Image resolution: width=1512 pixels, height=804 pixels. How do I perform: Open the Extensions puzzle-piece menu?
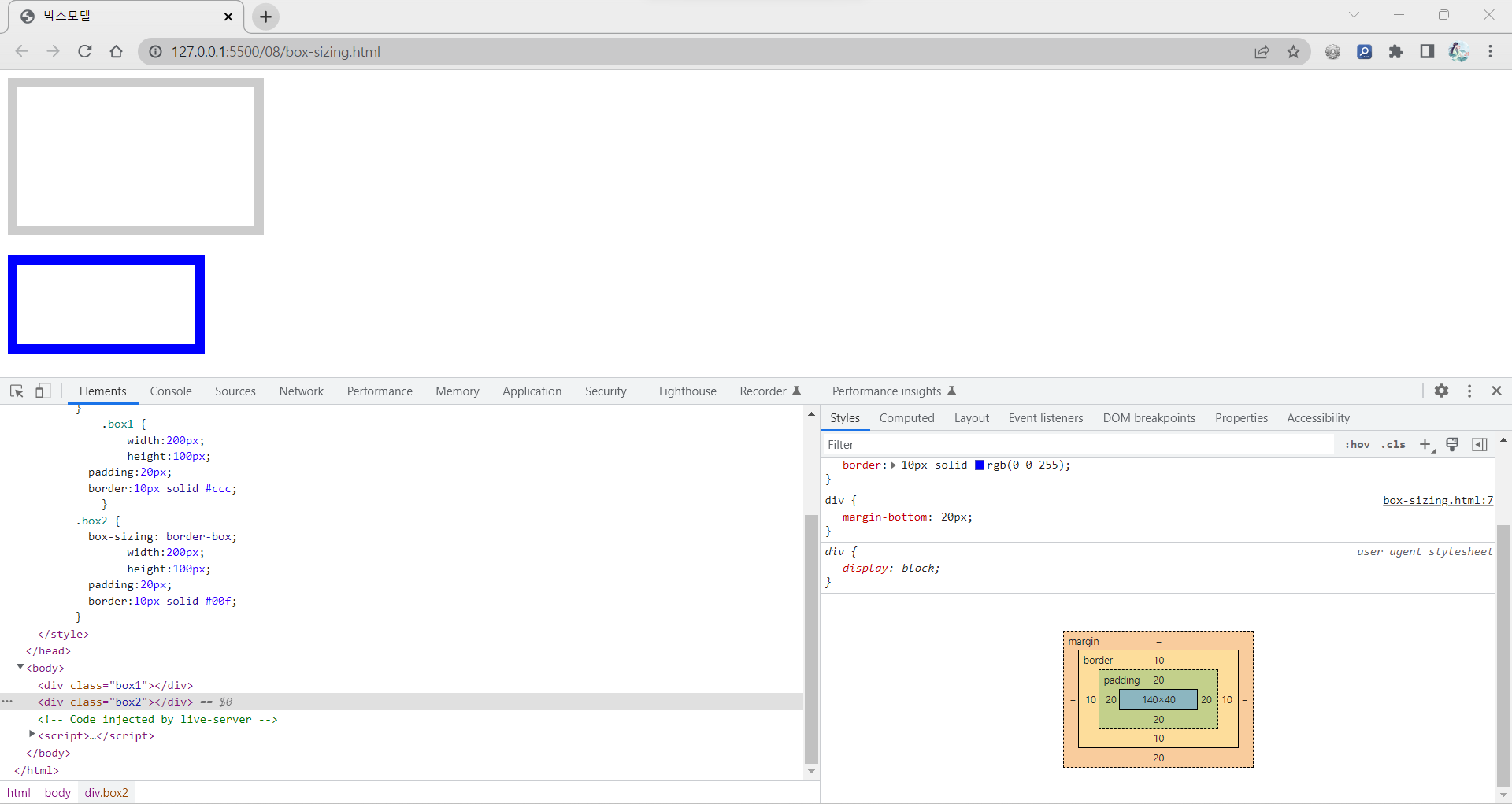pos(1395,51)
